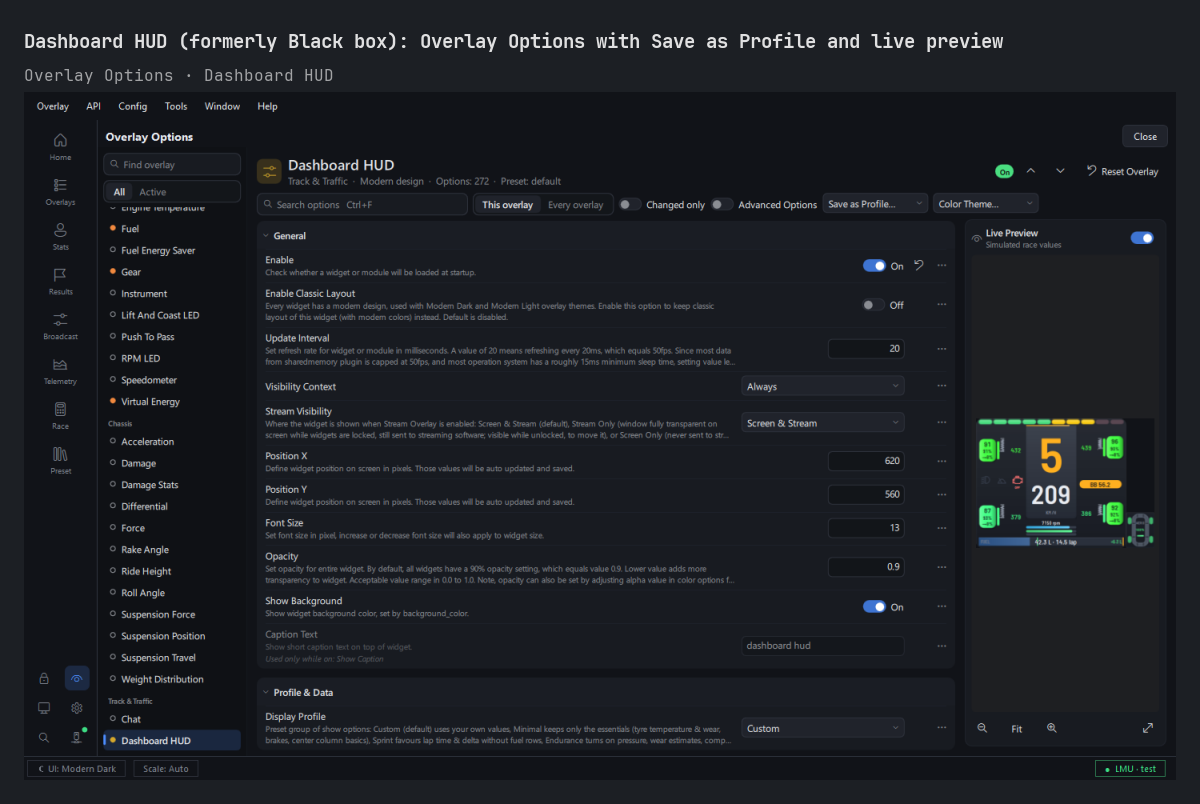The image size is (1200, 804).
Task: Open the Broadcast sidebar section
Action: 60,326
